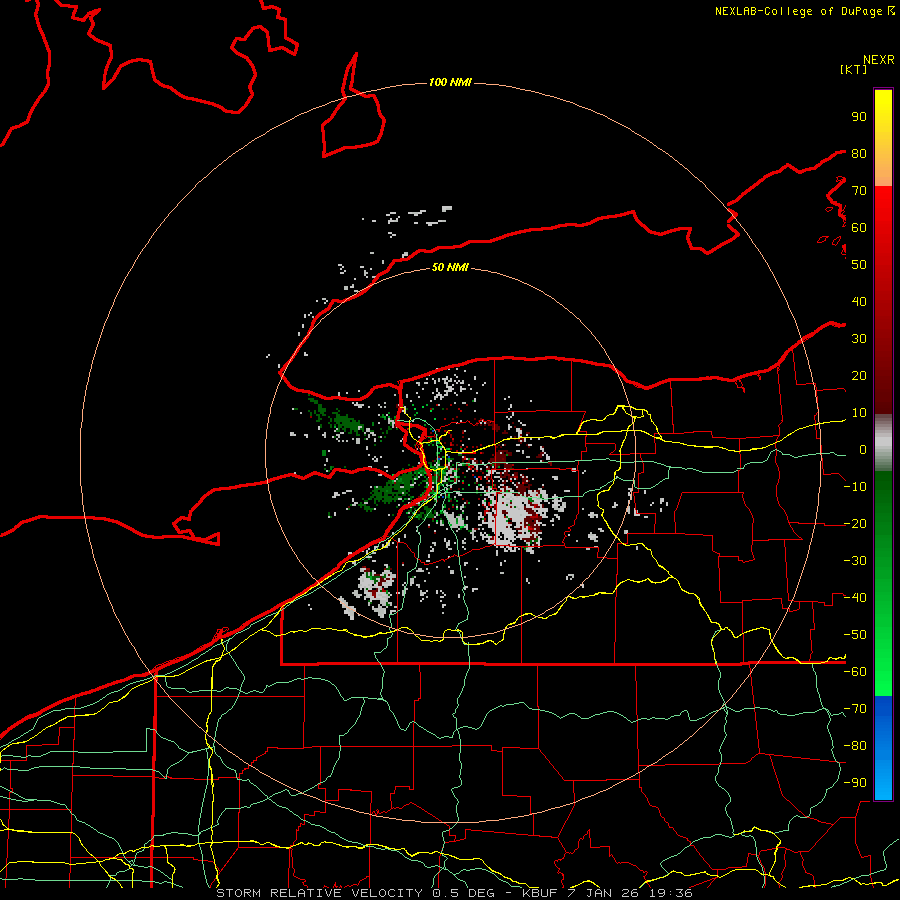Click the -20 value on velocity scale
Viewport: 900px width, 900px height.
pyautogui.click(x=855, y=524)
